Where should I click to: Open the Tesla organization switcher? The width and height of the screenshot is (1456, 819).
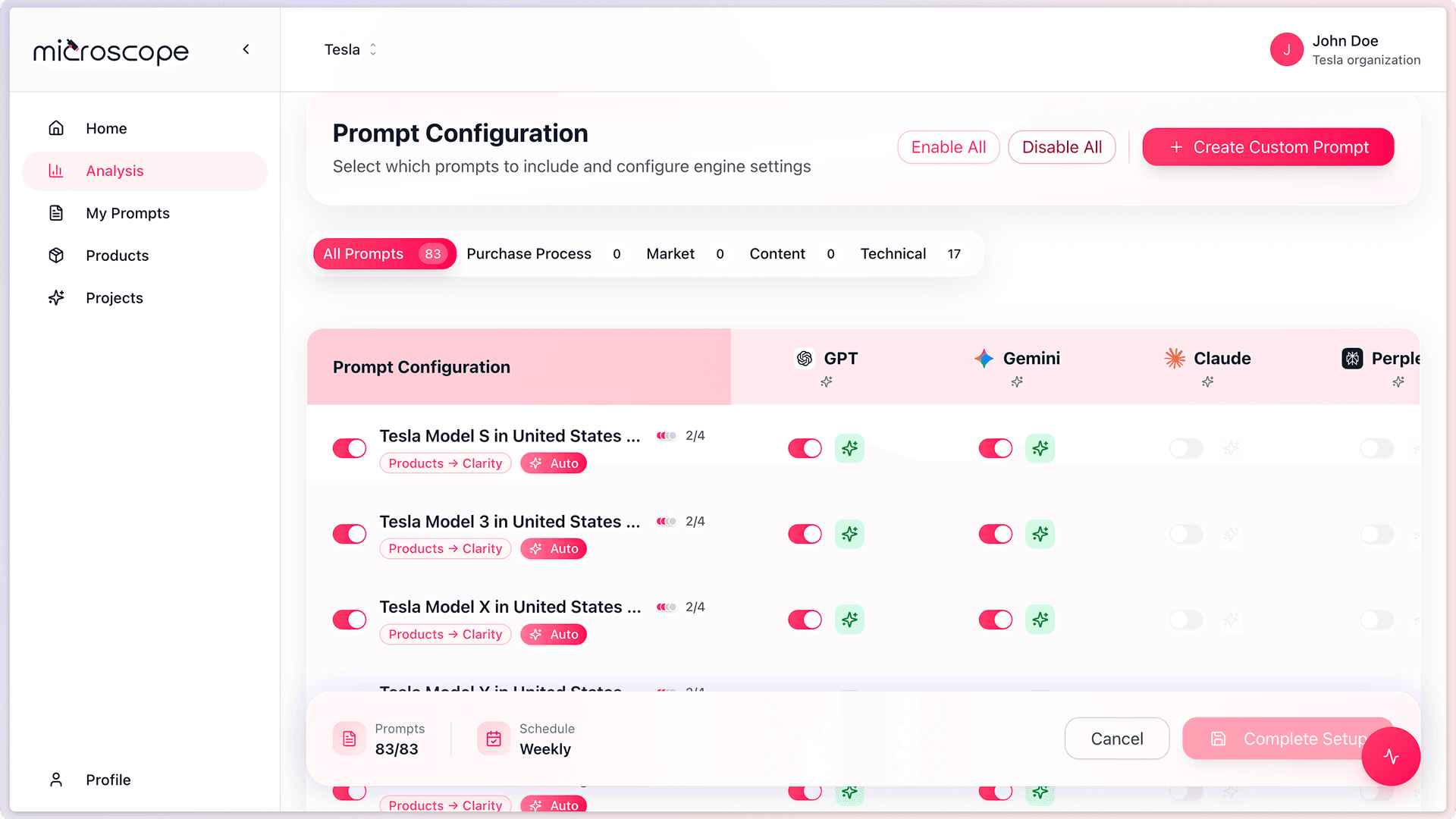point(350,49)
